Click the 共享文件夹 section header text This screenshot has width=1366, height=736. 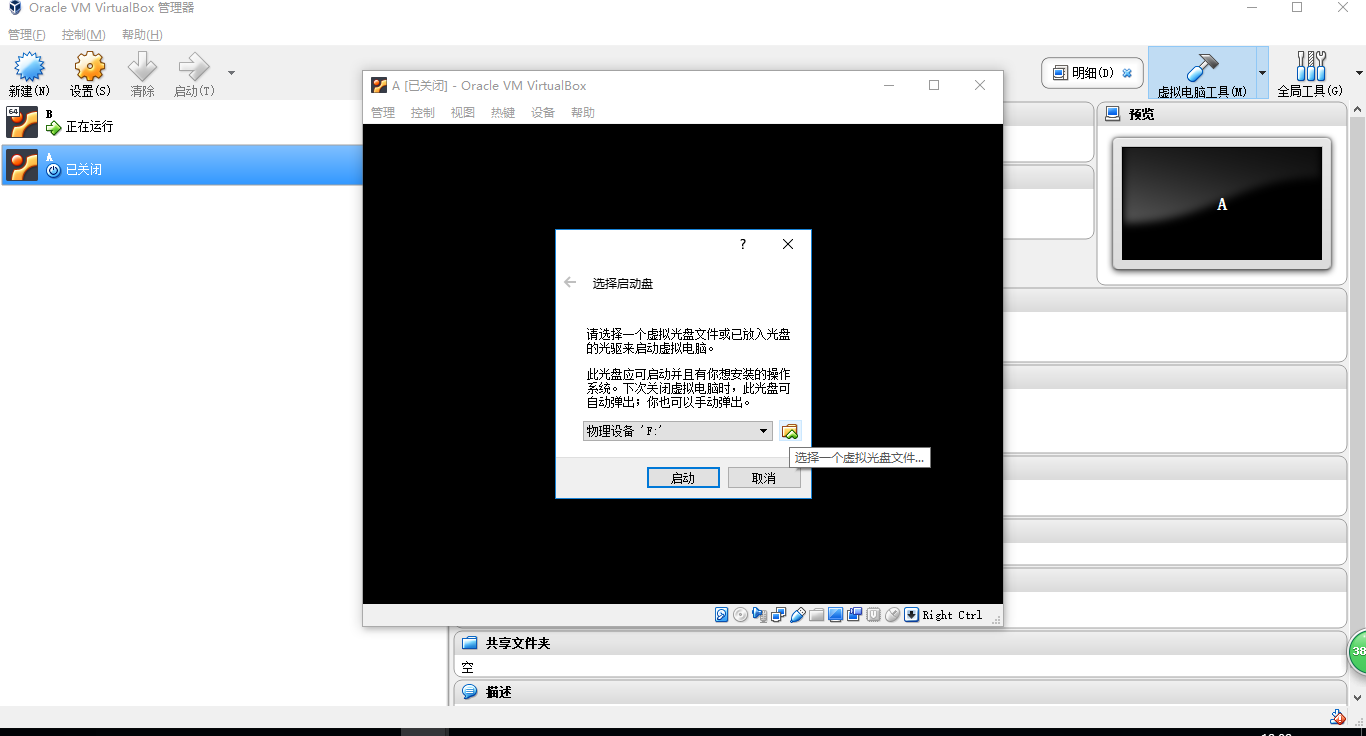coord(518,643)
